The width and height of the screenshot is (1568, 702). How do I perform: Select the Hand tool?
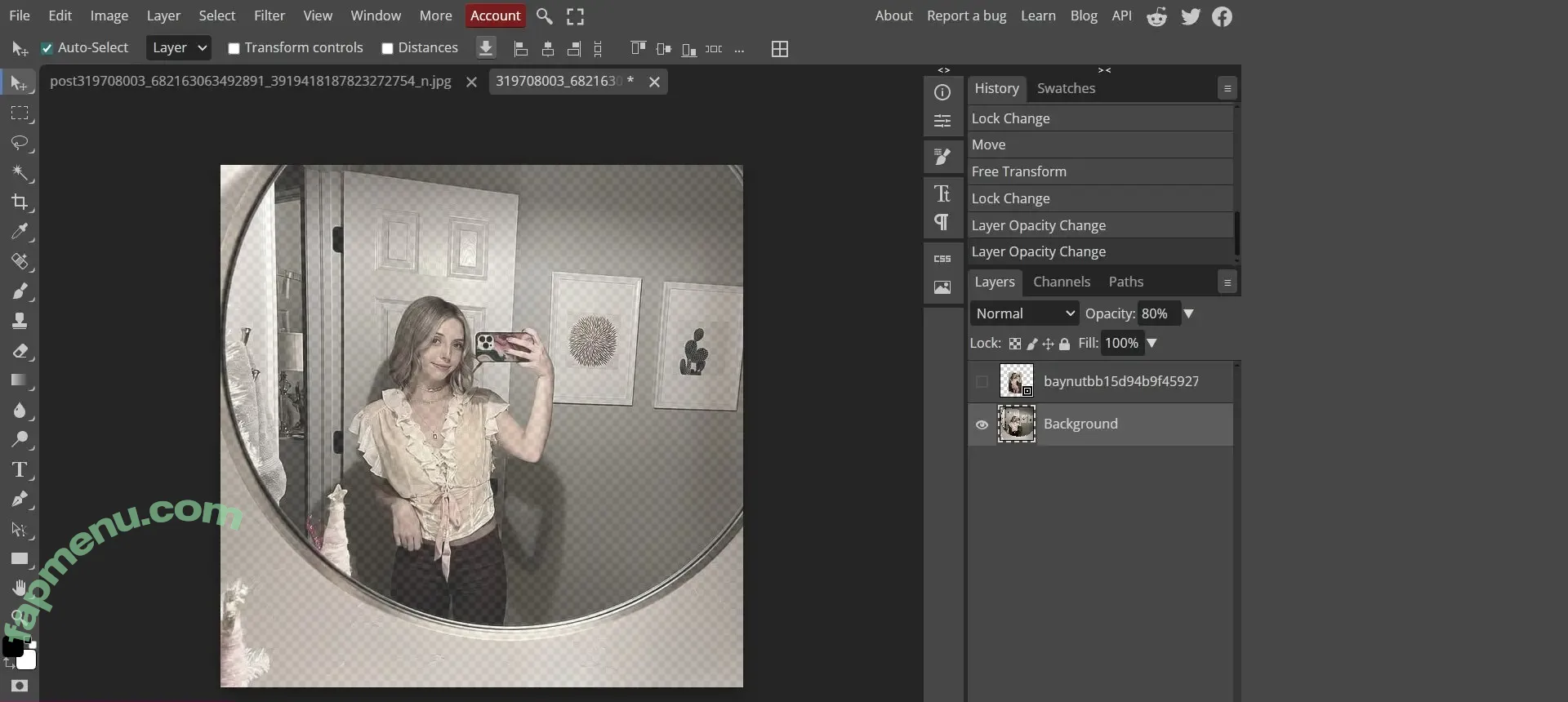pos(20,588)
